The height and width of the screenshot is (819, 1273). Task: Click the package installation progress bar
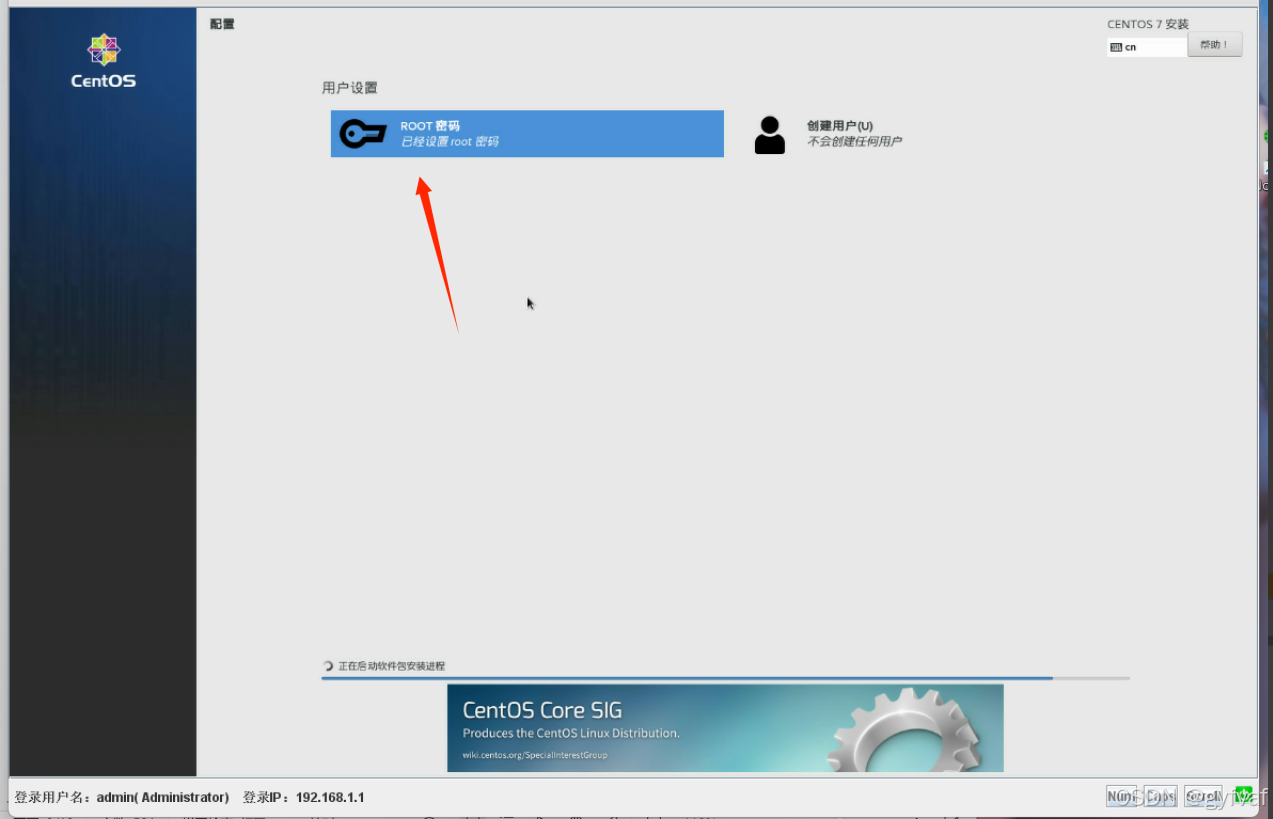(x=725, y=678)
